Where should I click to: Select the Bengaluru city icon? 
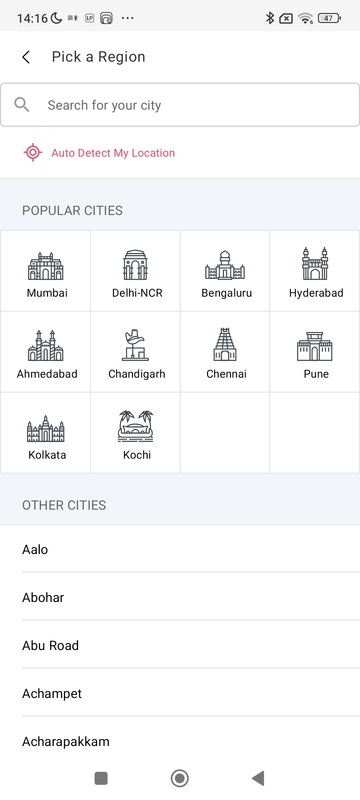coord(225,265)
